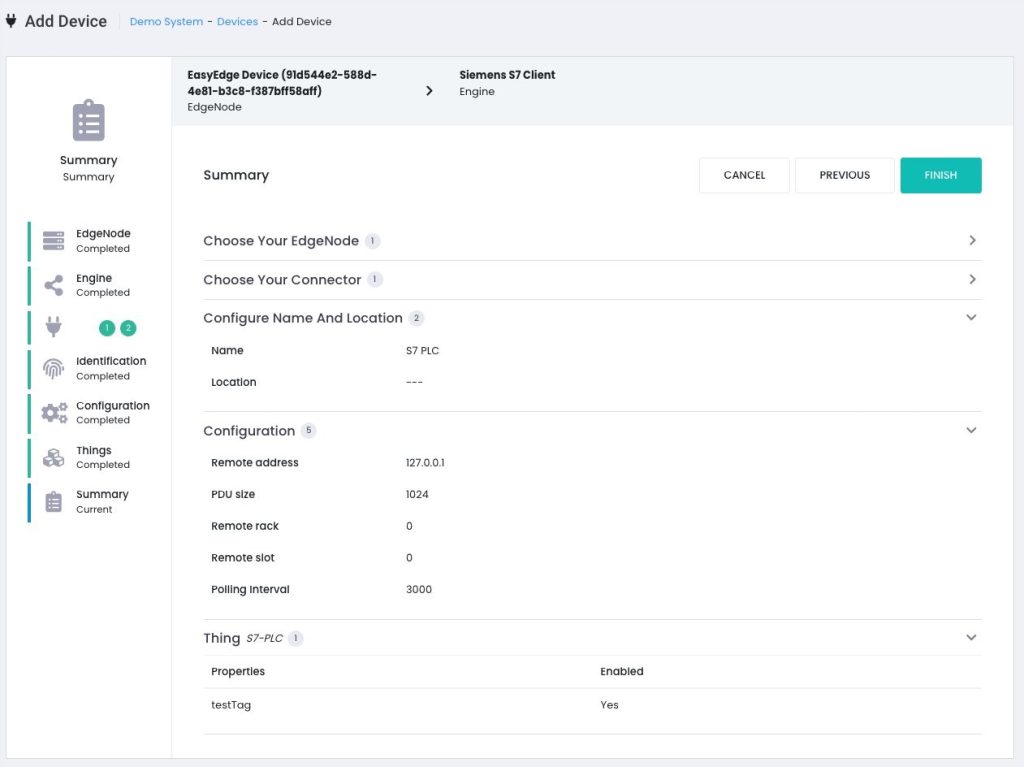Click count badge next to Choose Your Connector

point(375,280)
